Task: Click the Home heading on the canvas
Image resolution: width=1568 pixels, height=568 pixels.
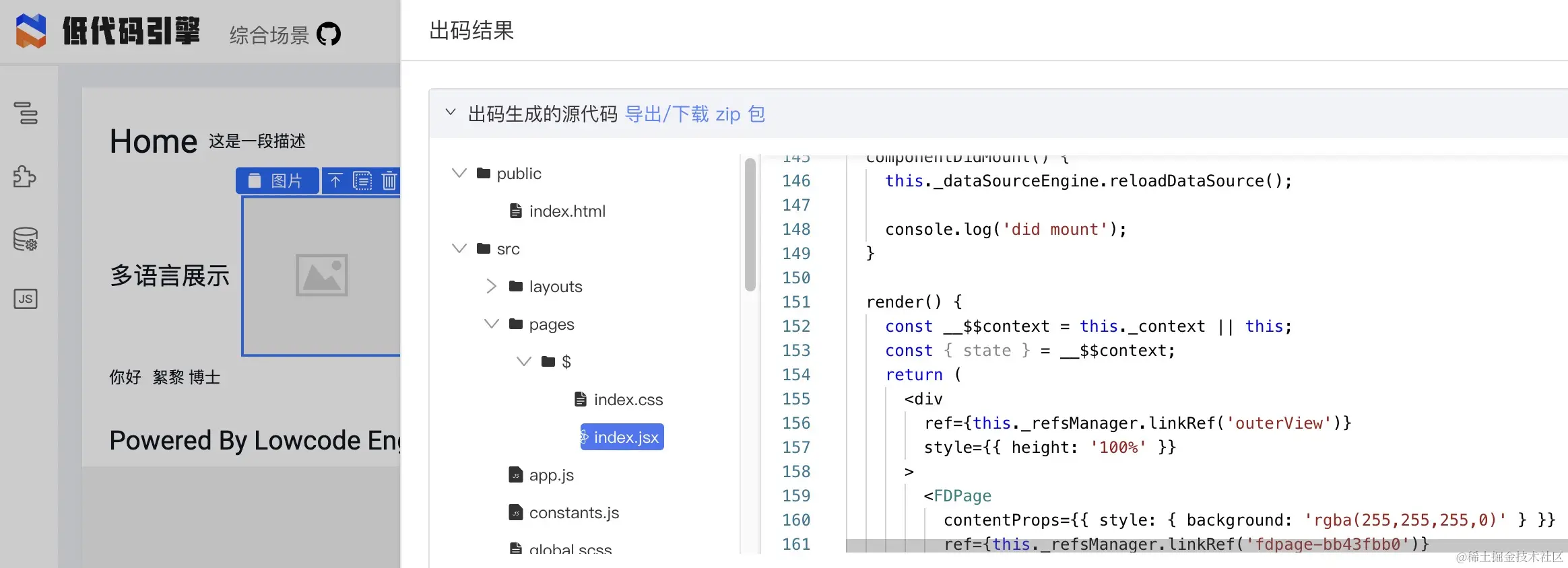Action: [154, 141]
